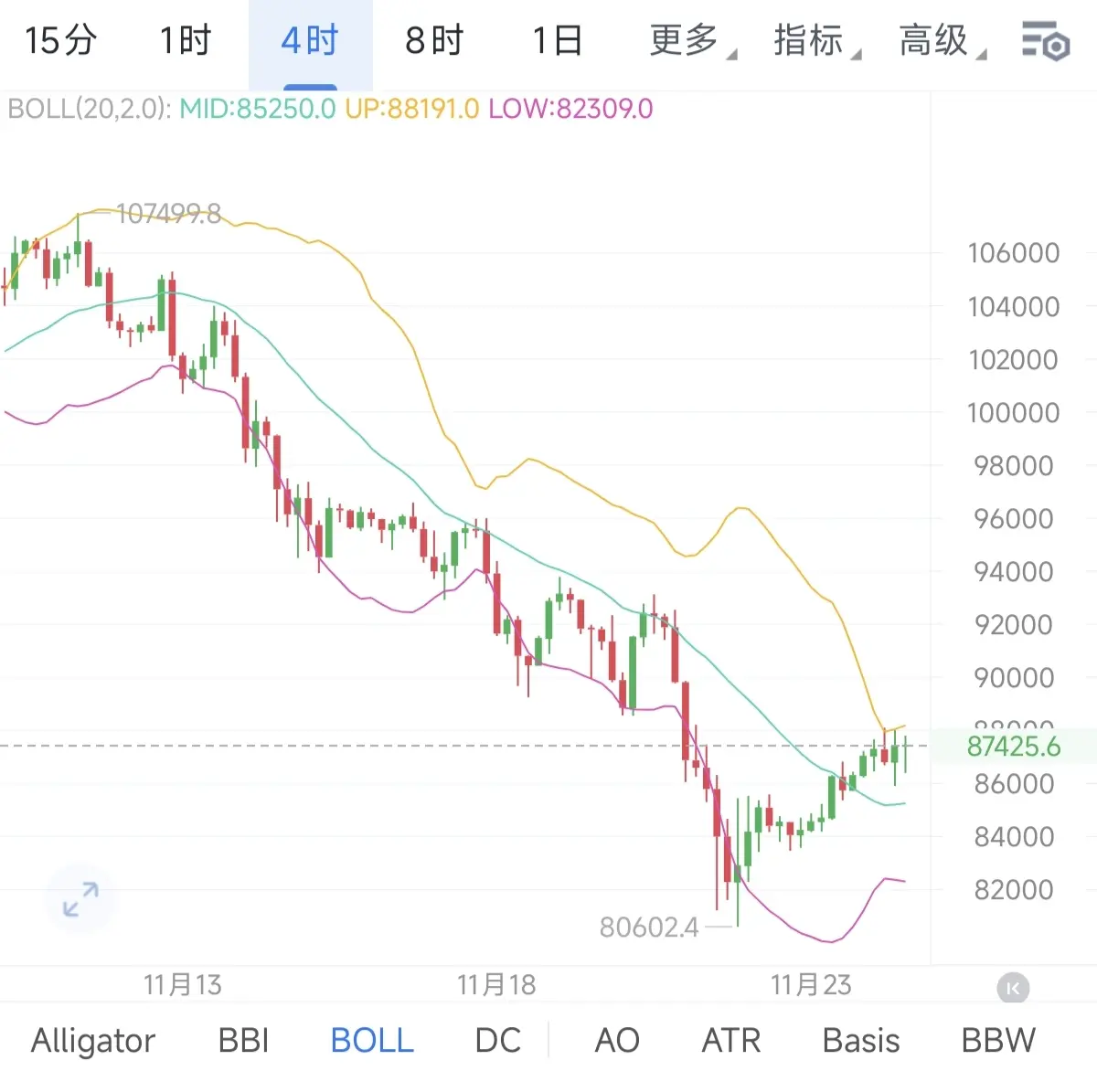Tap the low marker 80602.4
The height and width of the screenshot is (1092, 1097).
[649, 928]
